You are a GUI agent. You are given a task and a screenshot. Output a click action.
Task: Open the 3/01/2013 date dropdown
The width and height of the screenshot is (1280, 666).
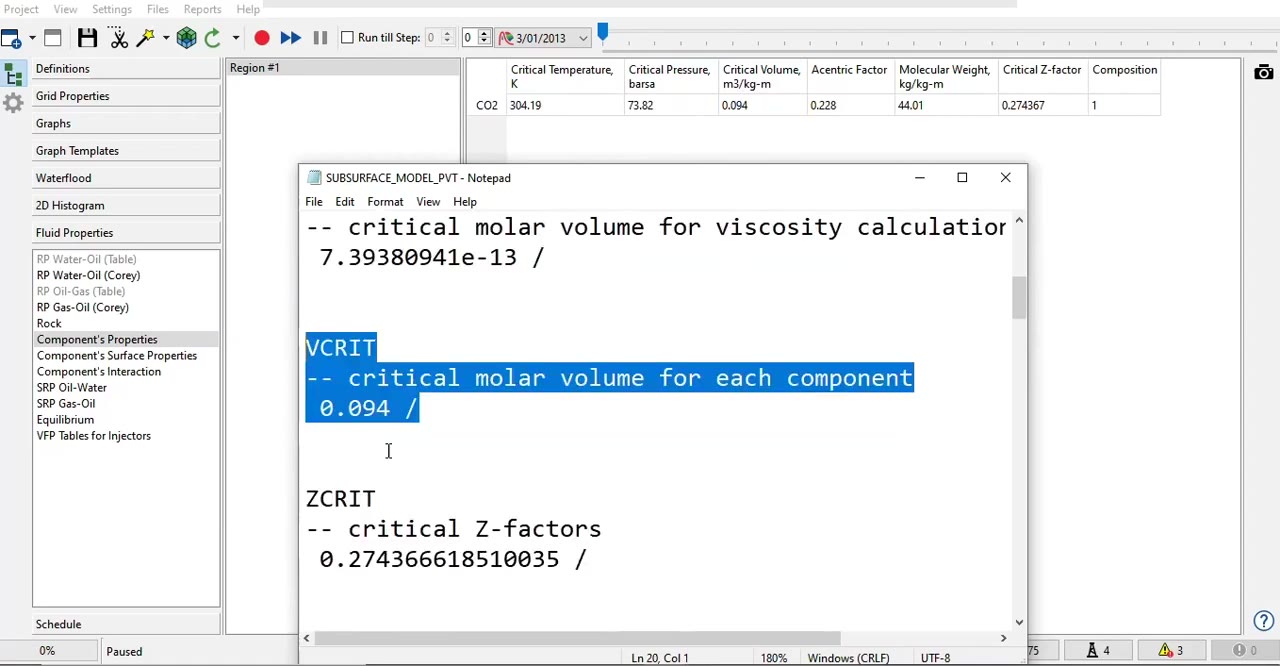(x=583, y=37)
